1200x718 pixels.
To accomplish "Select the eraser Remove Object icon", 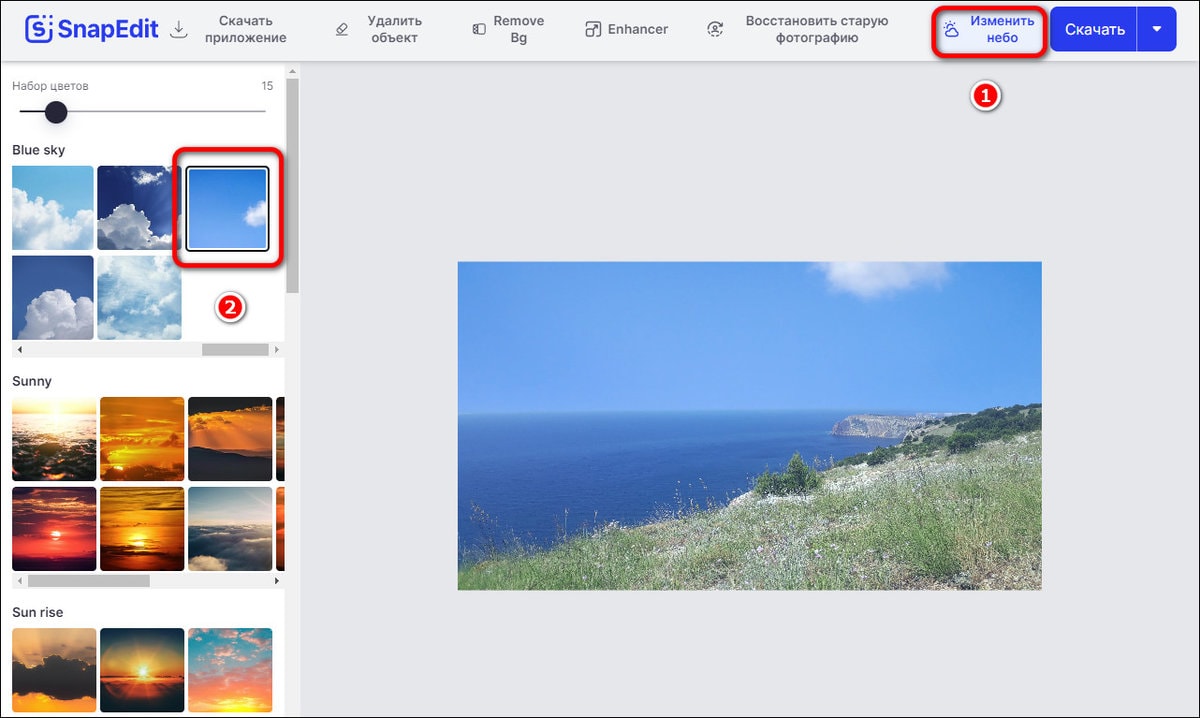I will [342, 29].
